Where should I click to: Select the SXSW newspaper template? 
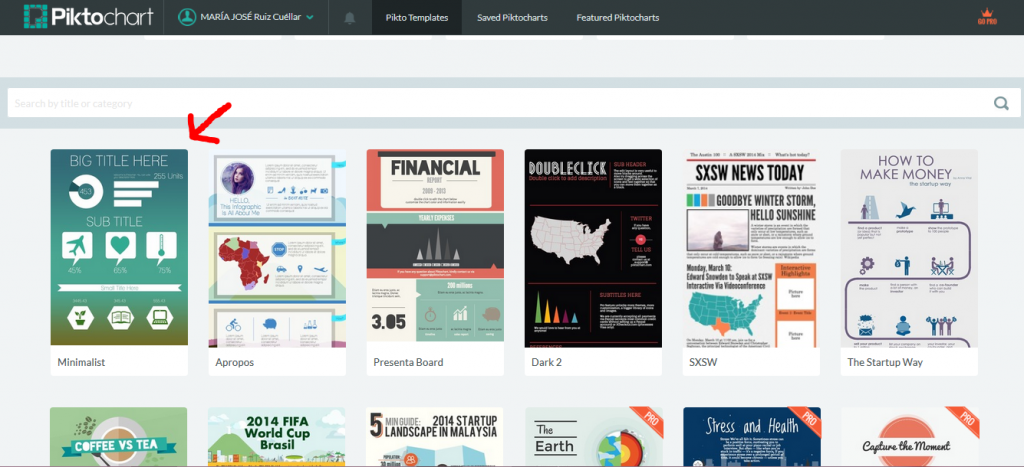coord(751,248)
